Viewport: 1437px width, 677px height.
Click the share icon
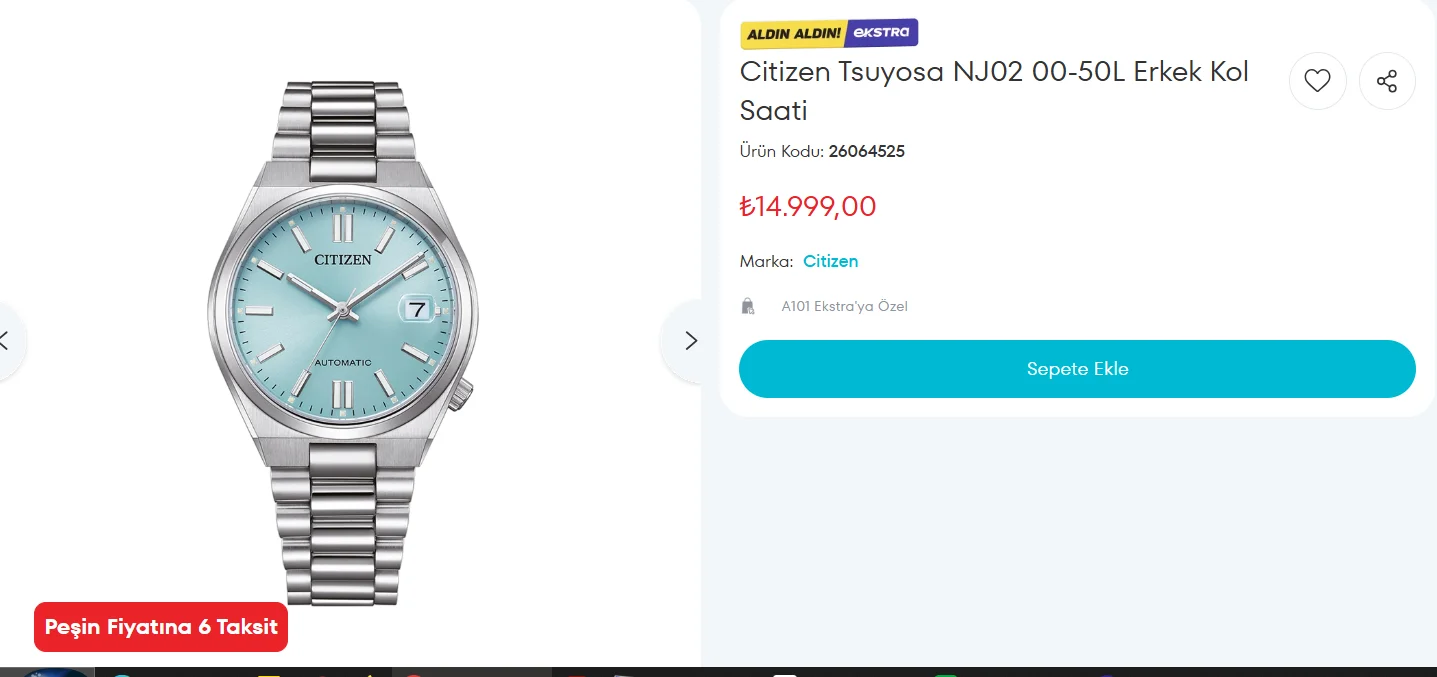point(1387,81)
